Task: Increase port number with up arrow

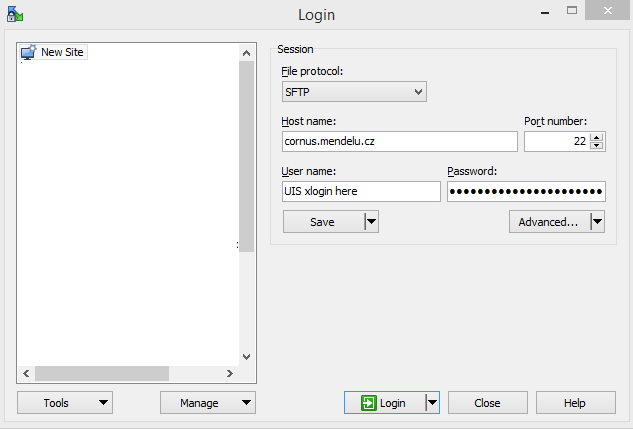Action: point(597,137)
